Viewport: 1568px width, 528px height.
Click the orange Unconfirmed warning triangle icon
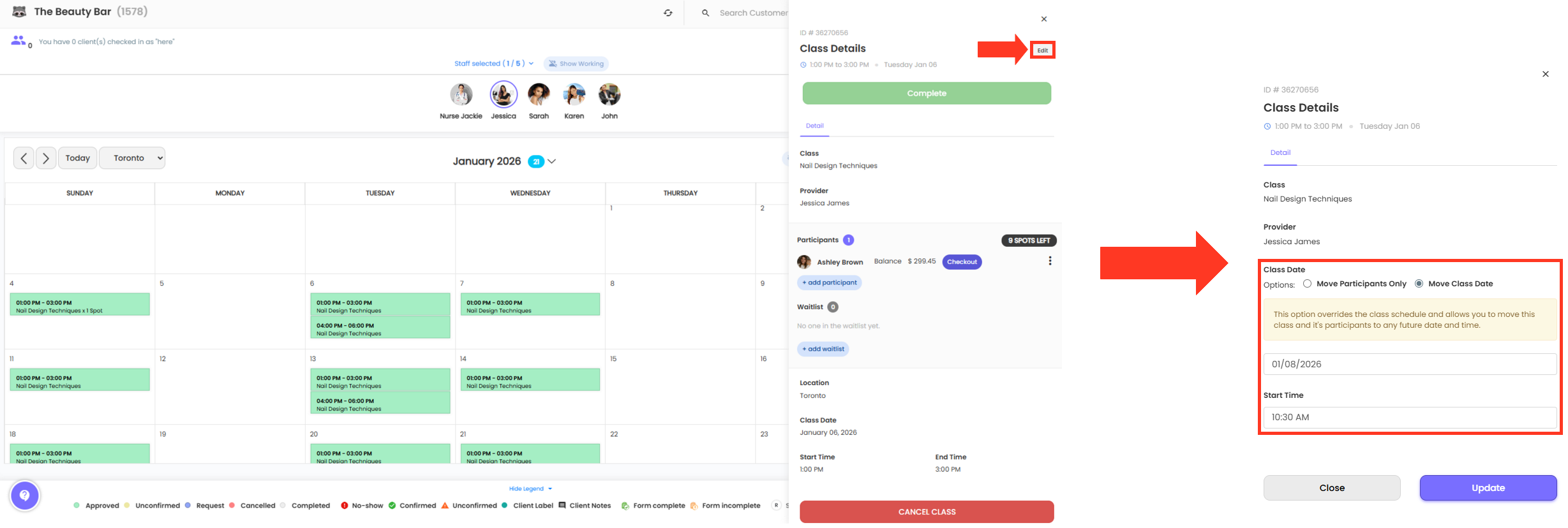[445, 506]
